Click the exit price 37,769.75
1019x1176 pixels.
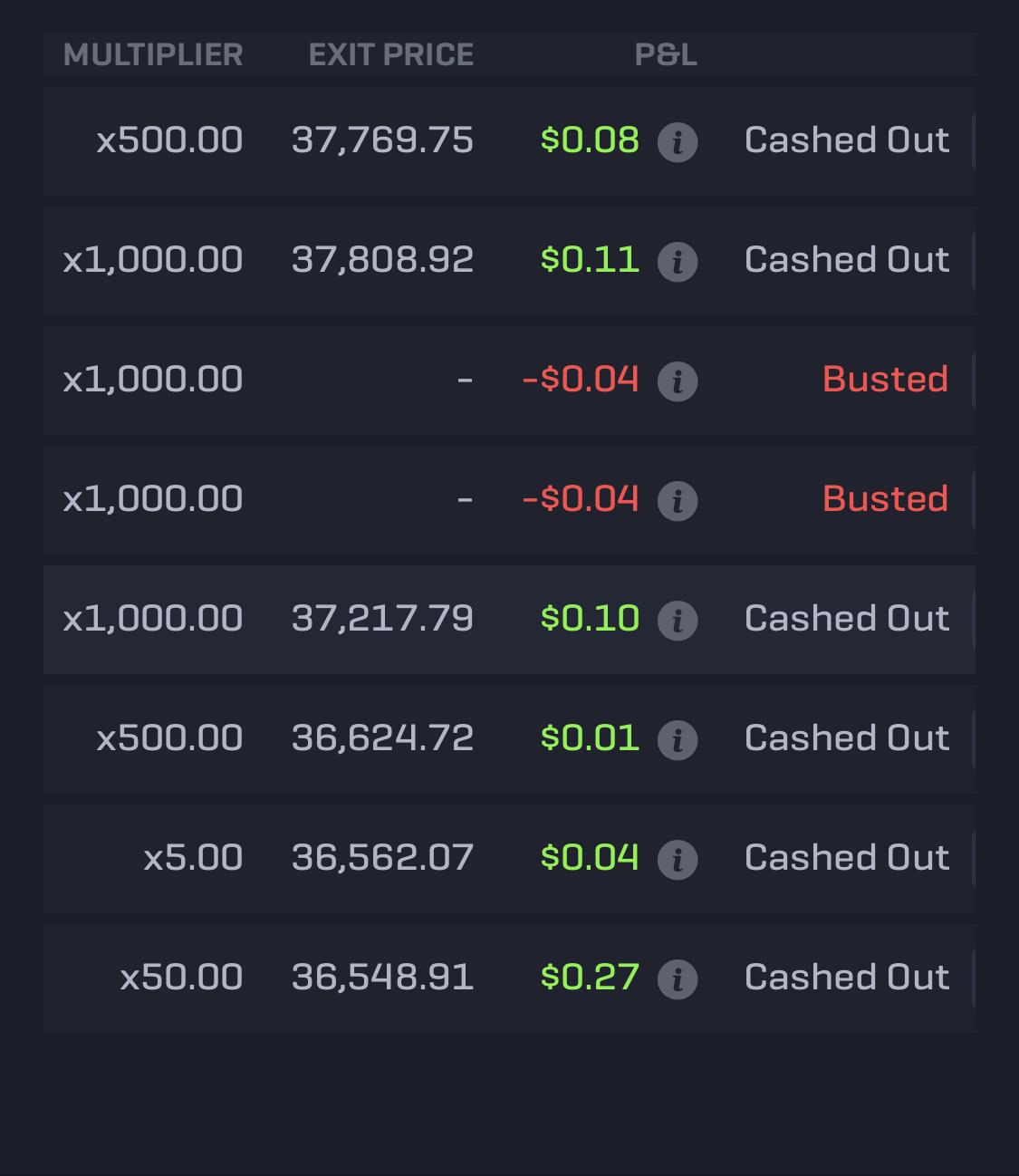[382, 140]
